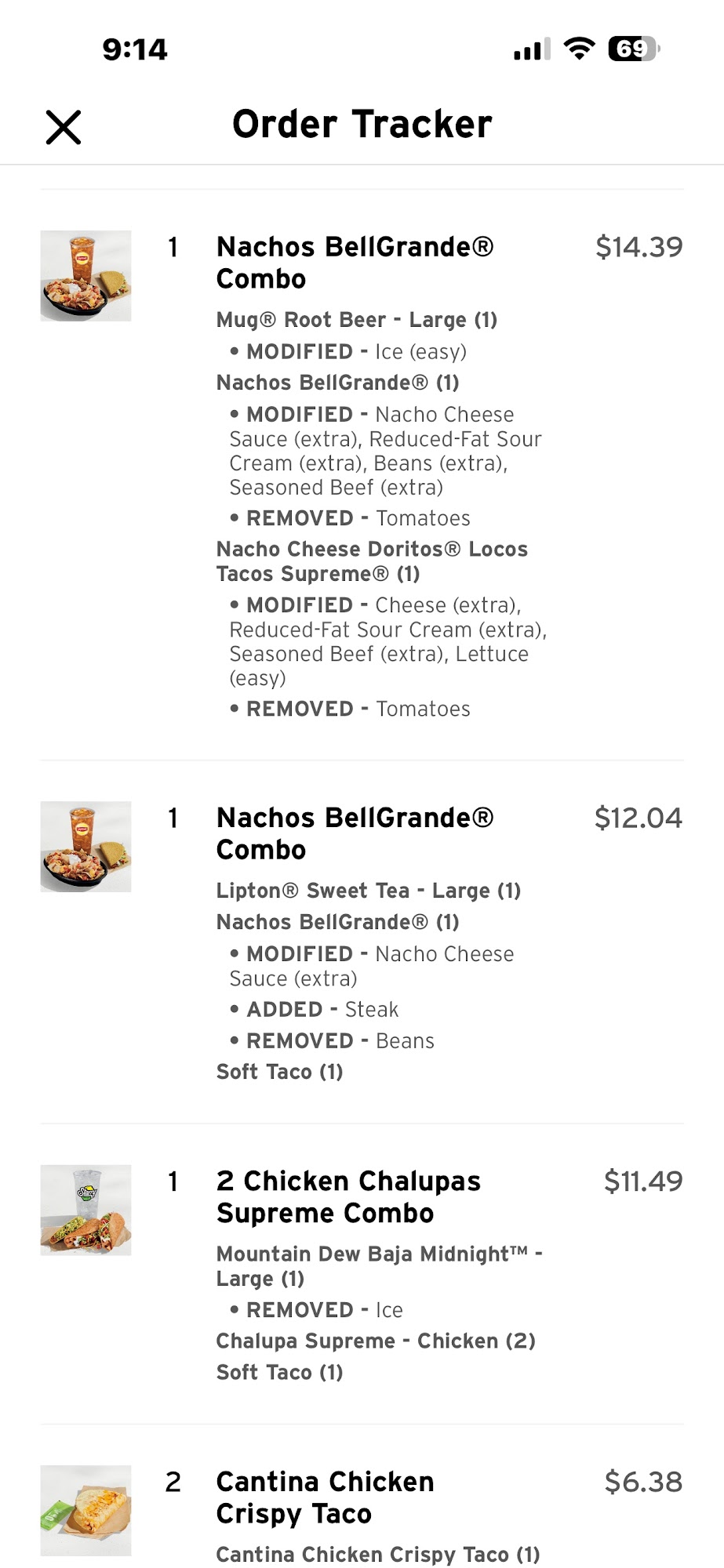
Task: Open the Cantina Chicken Crispy Taco item title
Action: click(x=325, y=1497)
